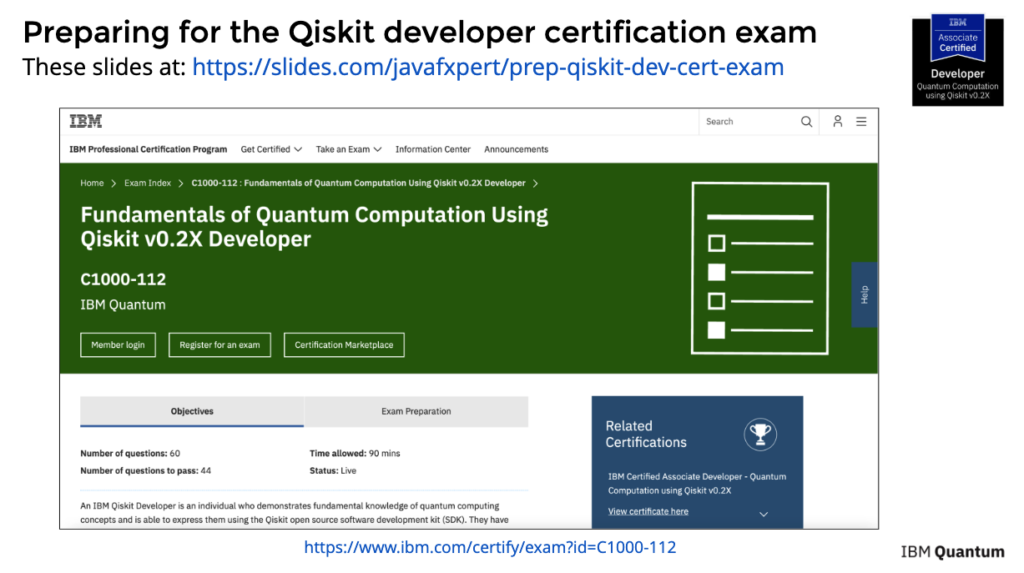Click the chevron after the C1000-112 breadcrumb
This screenshot has height=573, width=1024.
pyautogui.click(x=536, y=183)
